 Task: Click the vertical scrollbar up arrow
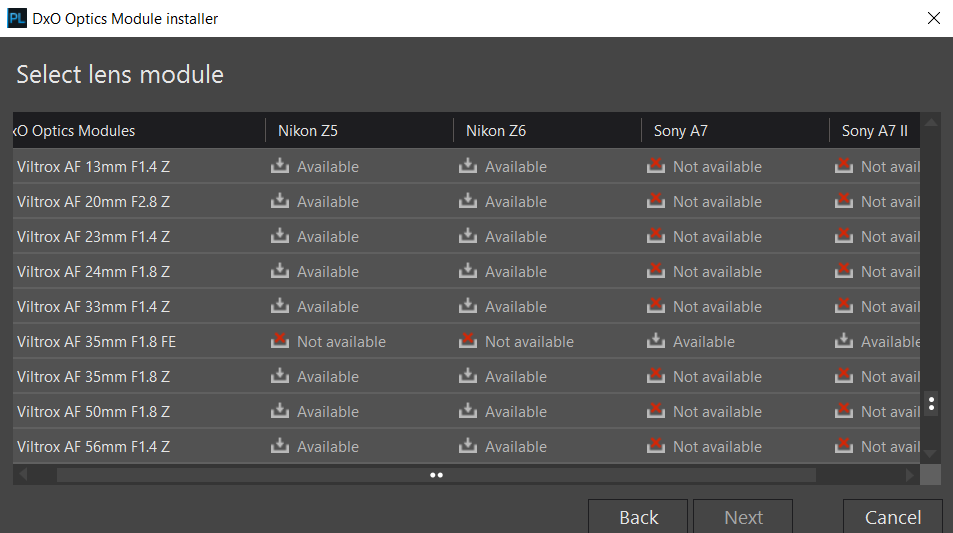coord(931,122)
